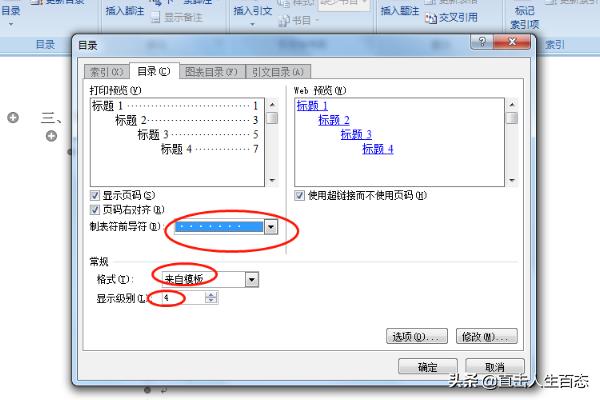Click web preview link 标题 1
600x400 pixels.
point(312,105)
